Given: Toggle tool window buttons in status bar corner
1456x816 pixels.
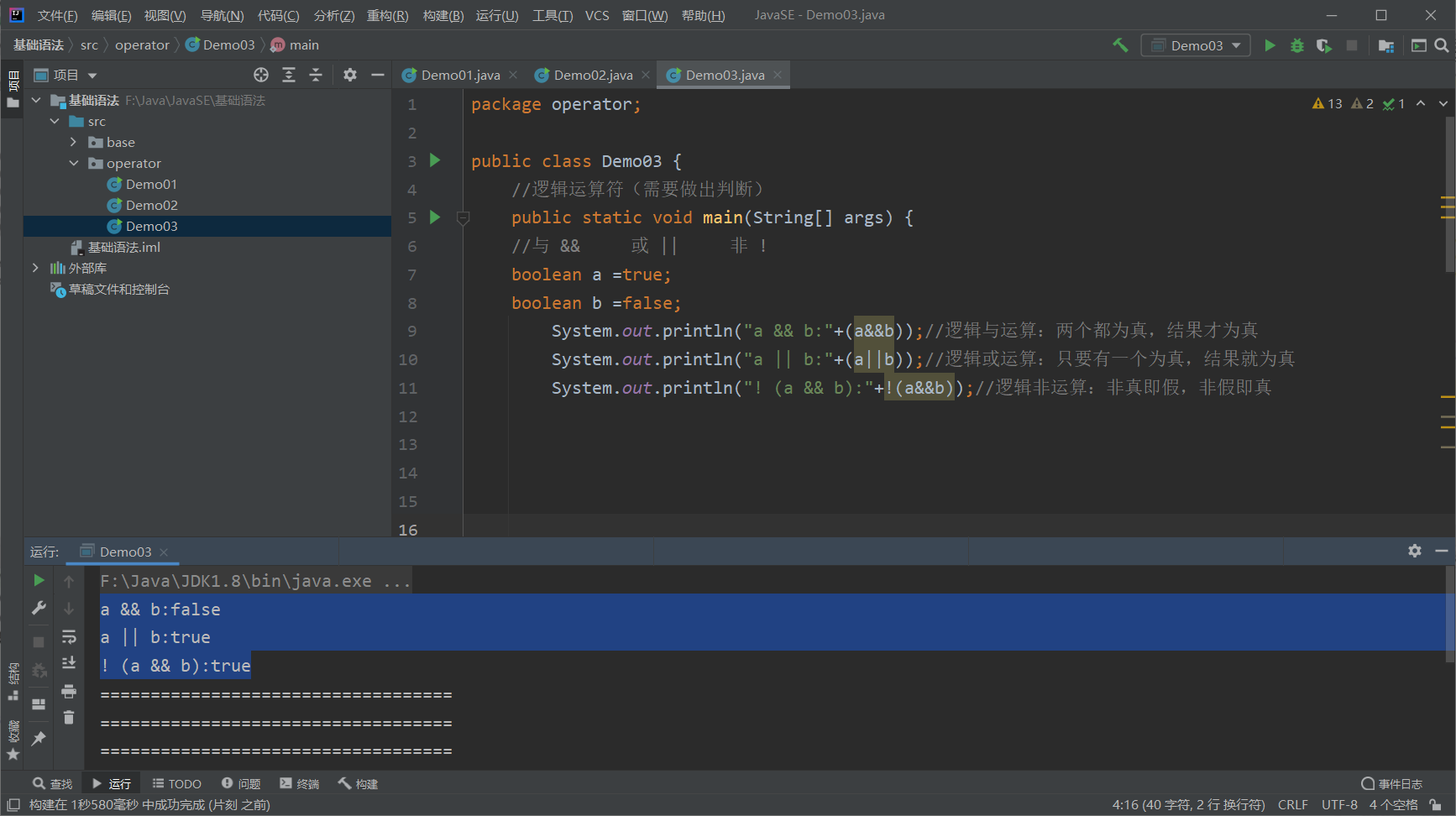Looking at the screenshot, I should 13,805.
